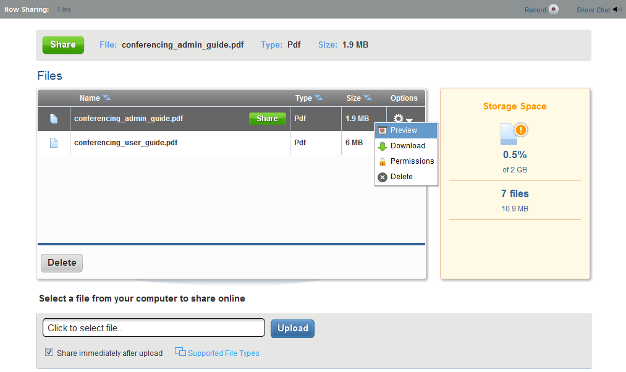Sort files by Size arrow

pyautogui.click(x=367, y=98)
